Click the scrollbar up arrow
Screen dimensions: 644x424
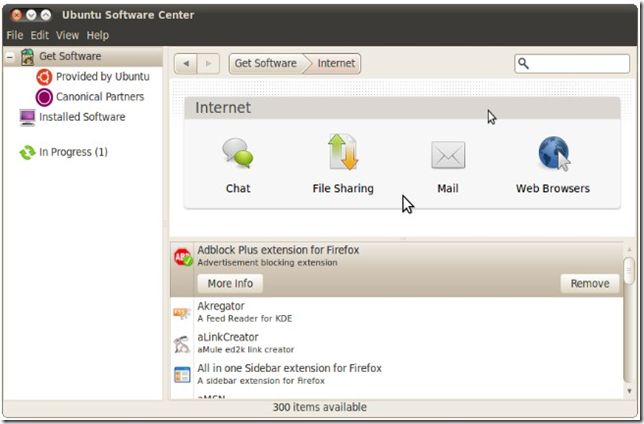tap(629, 249)
